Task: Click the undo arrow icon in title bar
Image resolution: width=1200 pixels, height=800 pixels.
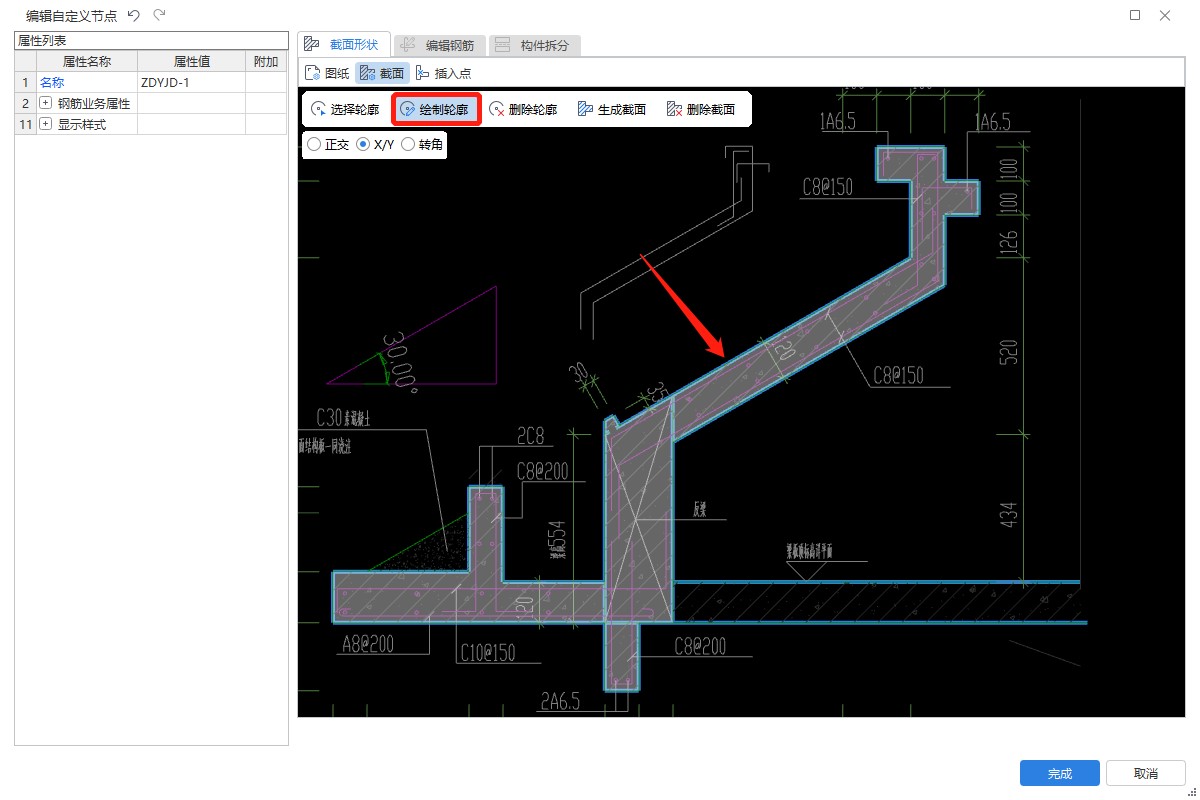Action: point(134,15)
